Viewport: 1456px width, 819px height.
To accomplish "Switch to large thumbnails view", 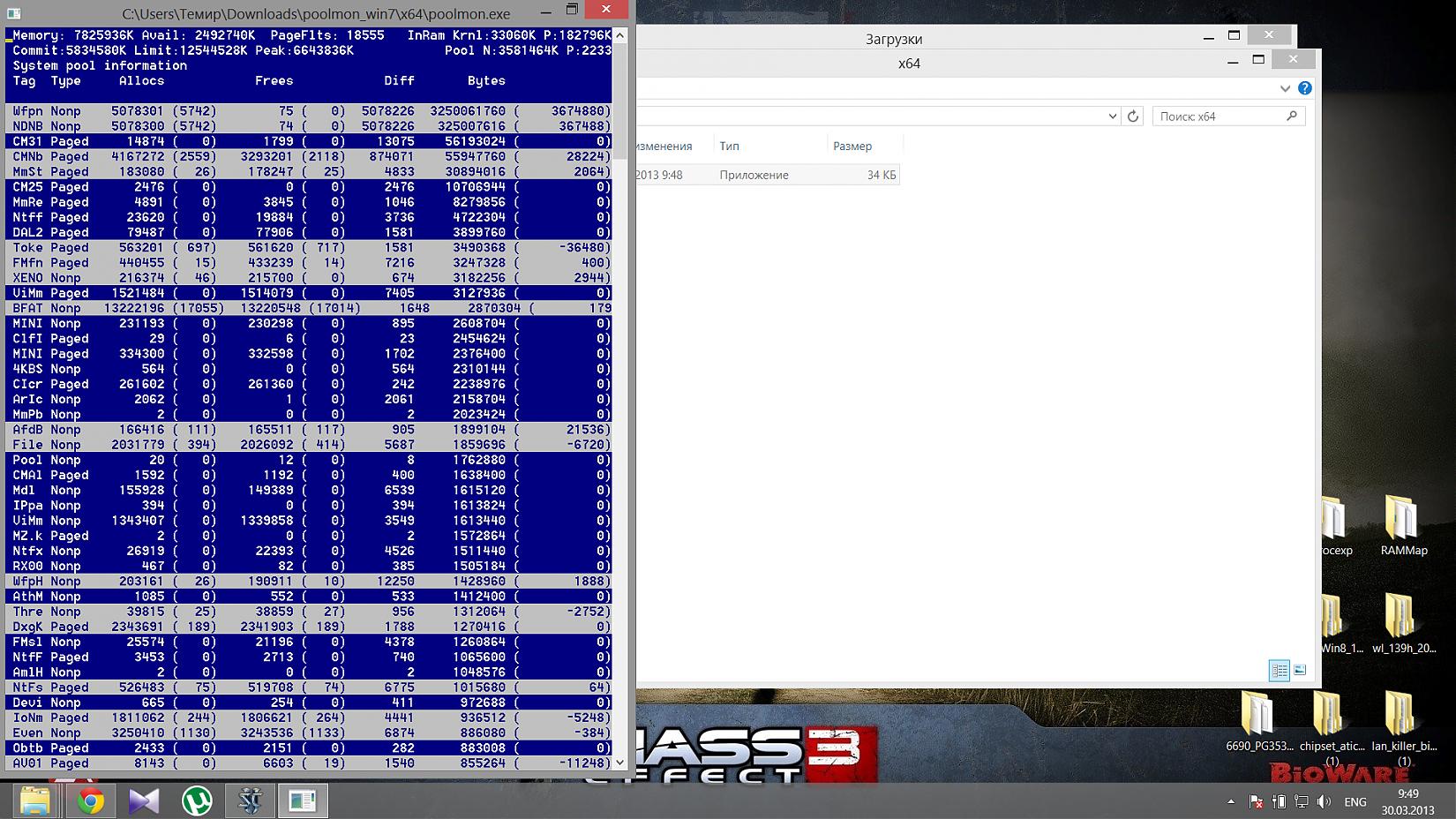I will 1300,671.
